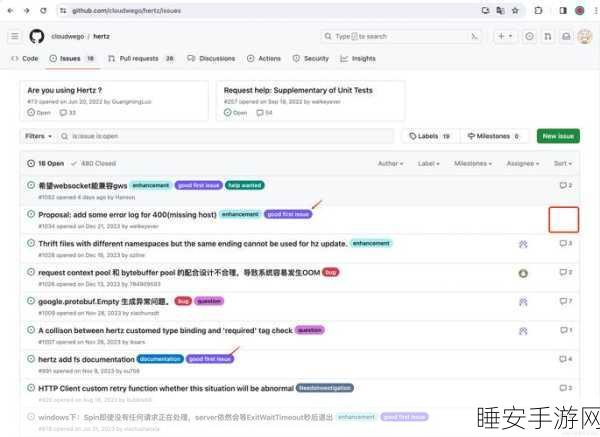
Task: Open pinned issue about Supplementary of Unit Tests
Action: [298, 90]
